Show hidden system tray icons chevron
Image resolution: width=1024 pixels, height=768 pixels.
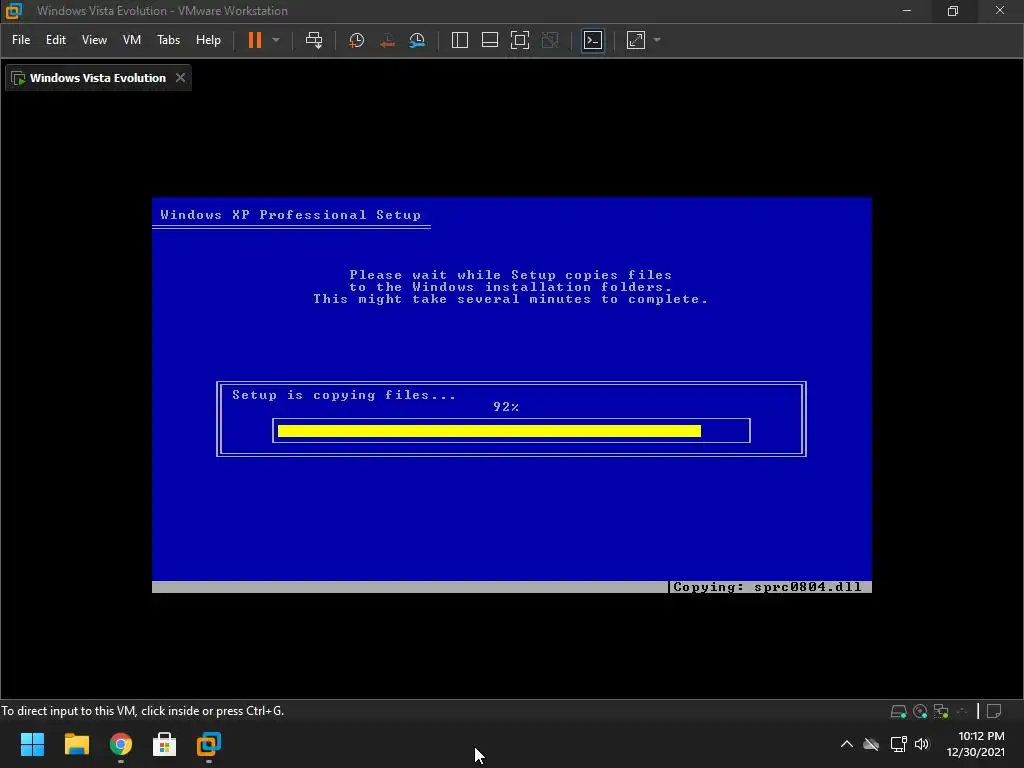point(847,744)
